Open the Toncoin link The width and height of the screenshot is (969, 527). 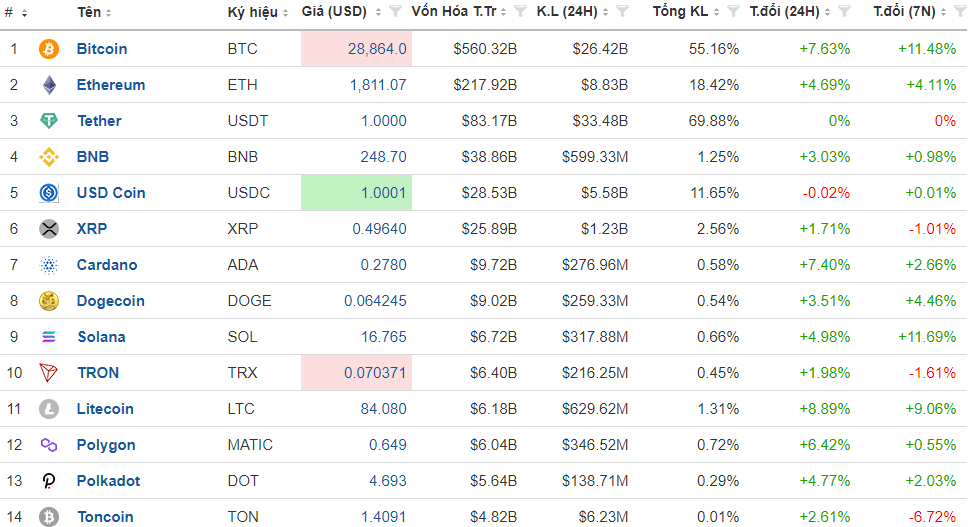(x=105, y=517)
